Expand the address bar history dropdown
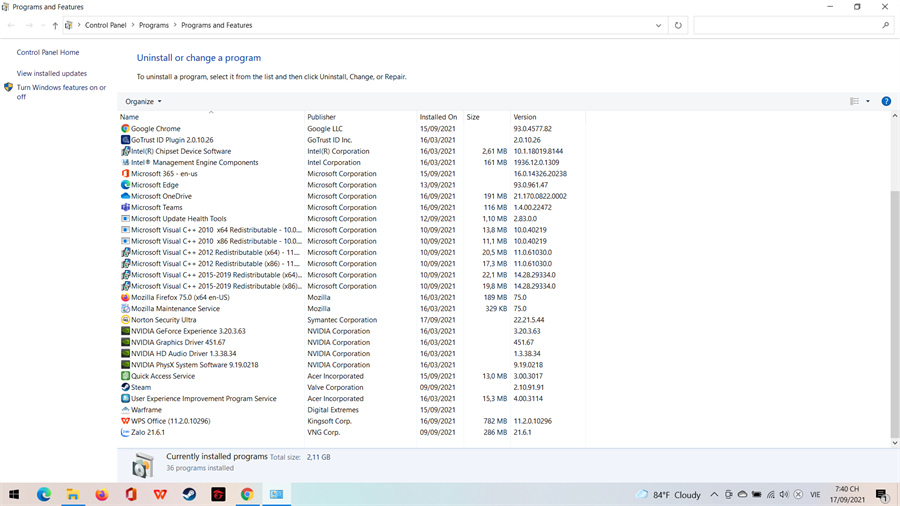The width and height of the screenshot is (900, 506). point(658,25)
